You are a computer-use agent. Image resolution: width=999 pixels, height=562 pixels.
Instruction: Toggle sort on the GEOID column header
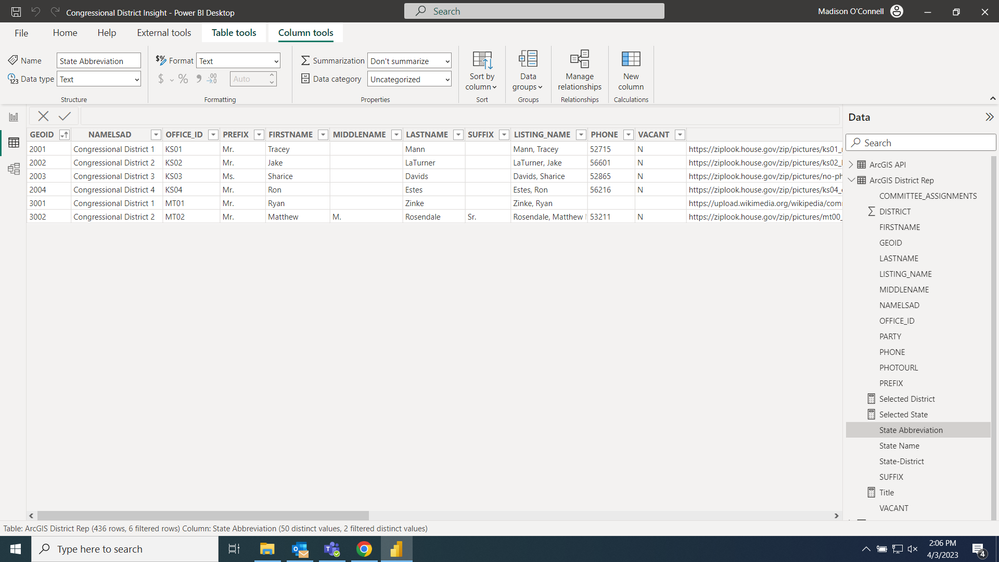(x=64, y=134)
